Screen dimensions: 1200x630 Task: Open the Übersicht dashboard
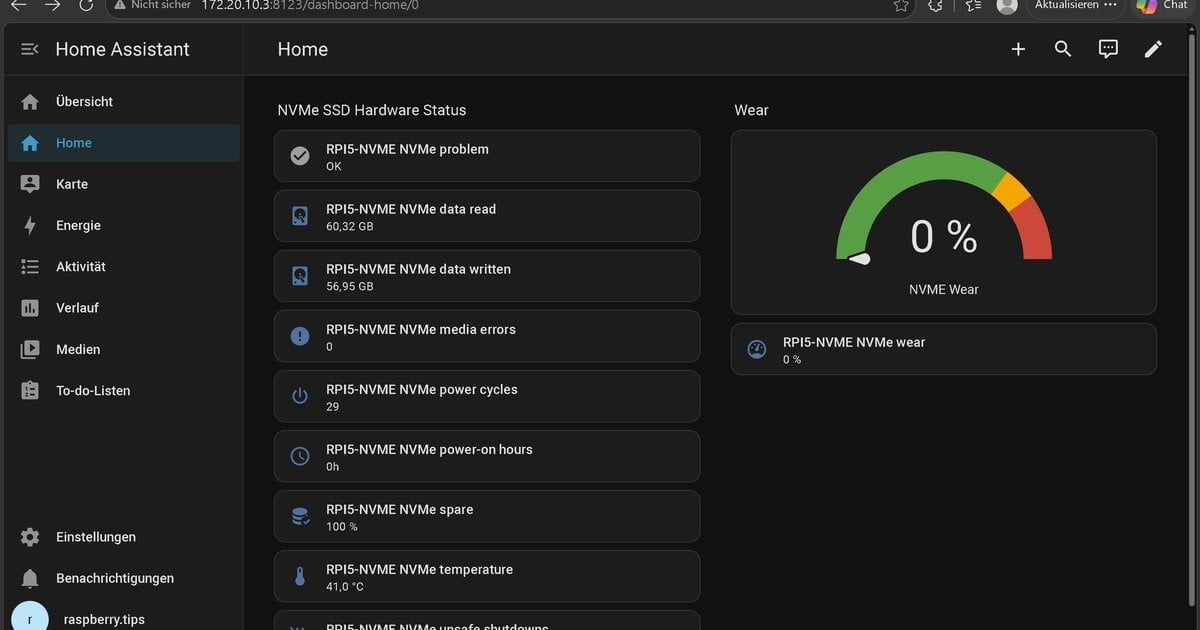pyautogui.click(x=123, y=102)
